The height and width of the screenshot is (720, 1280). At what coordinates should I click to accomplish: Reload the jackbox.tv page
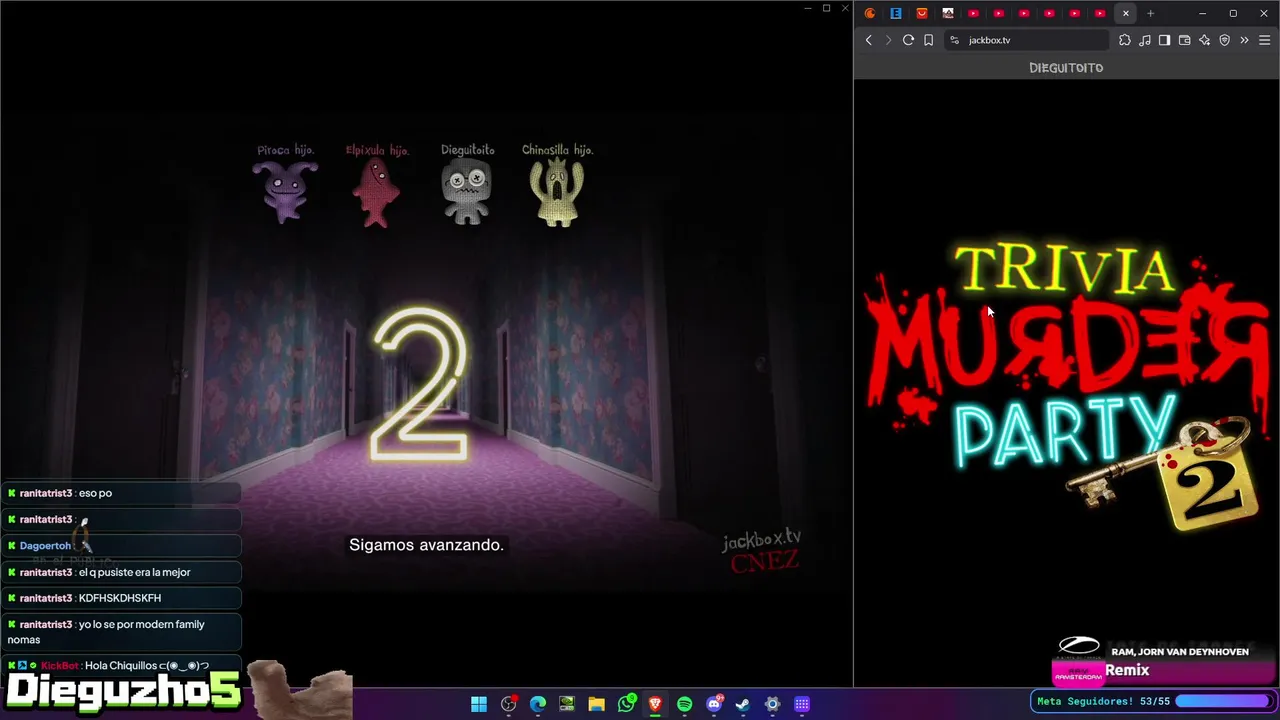point(908,40)
